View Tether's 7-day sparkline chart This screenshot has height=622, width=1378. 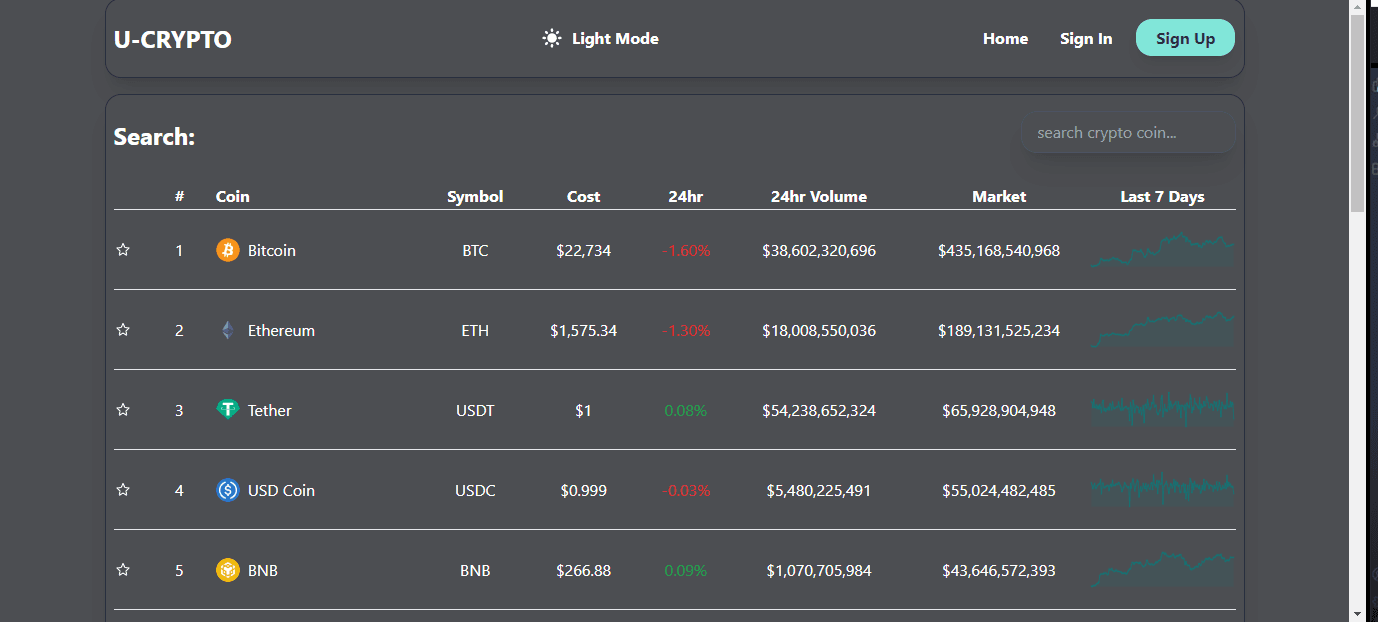click(x=1163, y=410)
